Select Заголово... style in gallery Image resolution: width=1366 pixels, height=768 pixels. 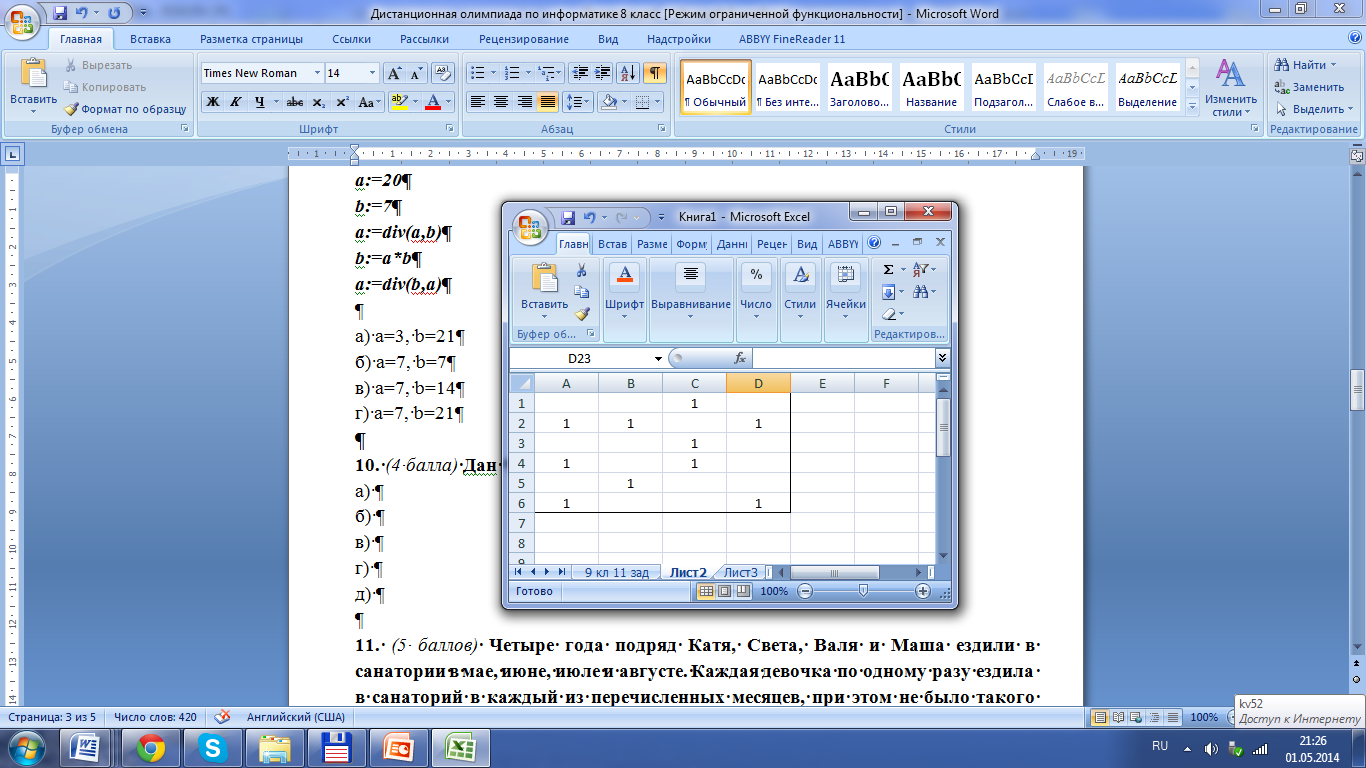[860, 87]
